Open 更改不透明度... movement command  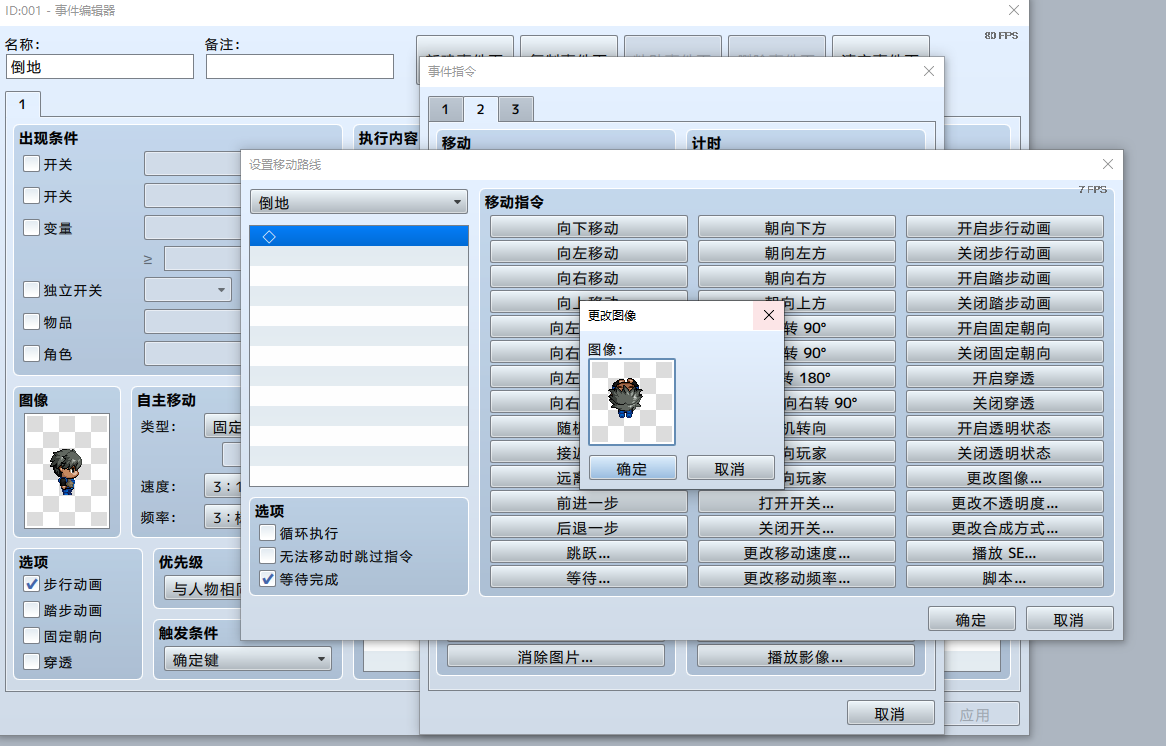pos(1004,503)
